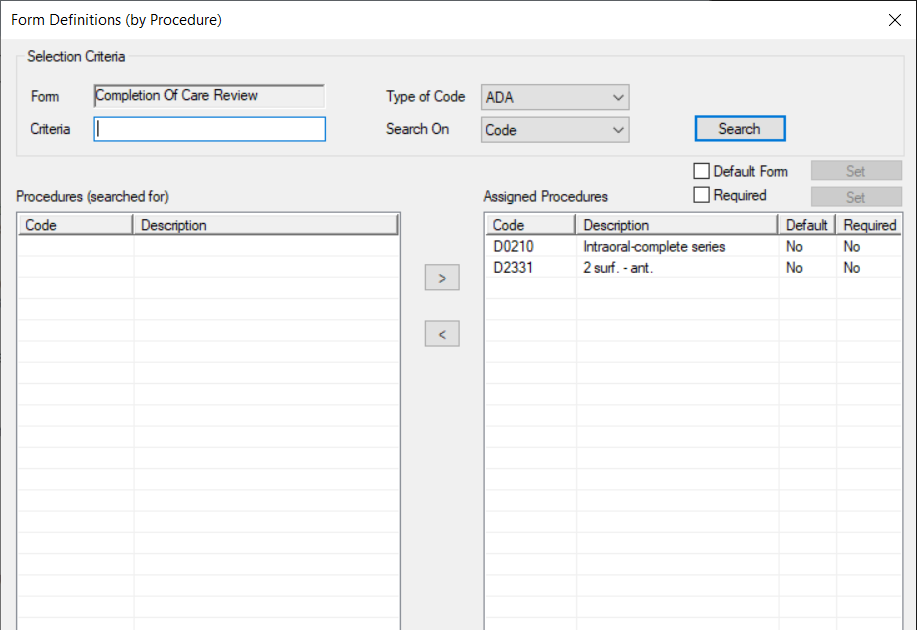Click inside the Criteria input field

(209, 129)
